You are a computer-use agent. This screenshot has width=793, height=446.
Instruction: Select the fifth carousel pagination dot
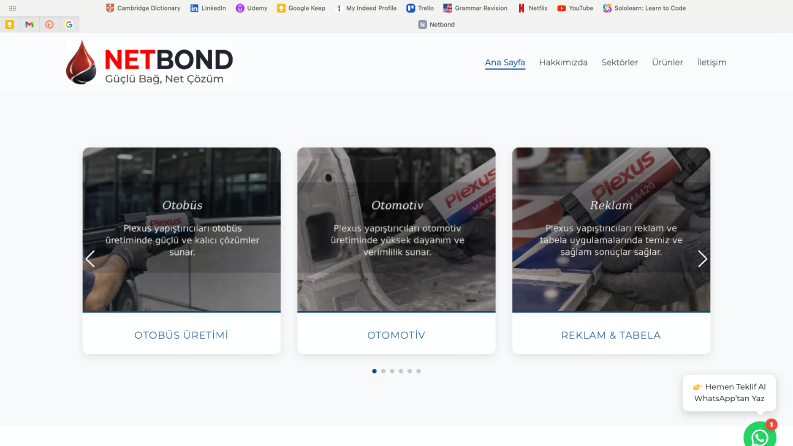coord(410,371)
